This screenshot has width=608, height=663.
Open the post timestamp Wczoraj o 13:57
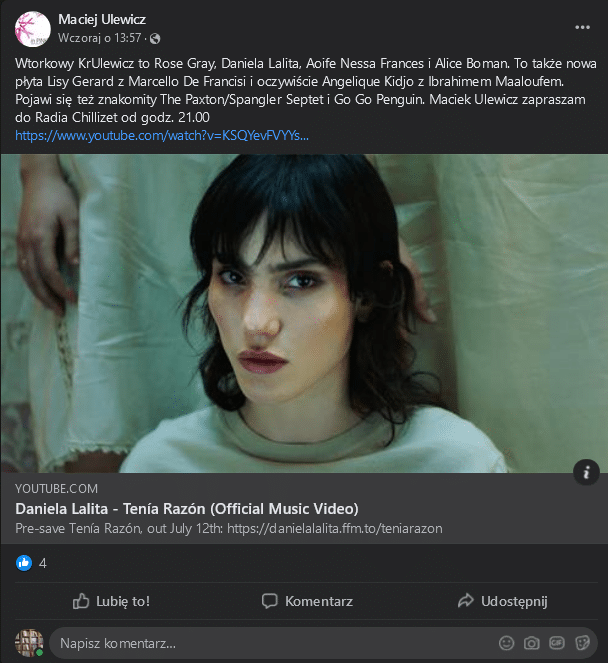pyautogui.click(x=99, y=38)
